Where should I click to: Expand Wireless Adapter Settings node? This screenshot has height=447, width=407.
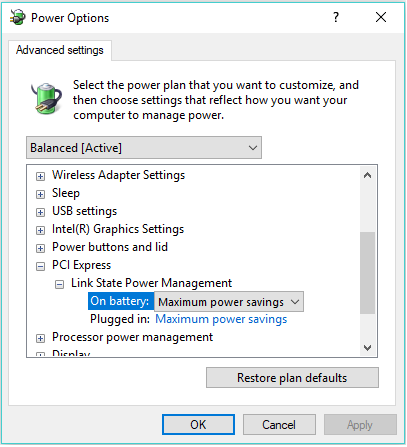click(x=40, y=176)
